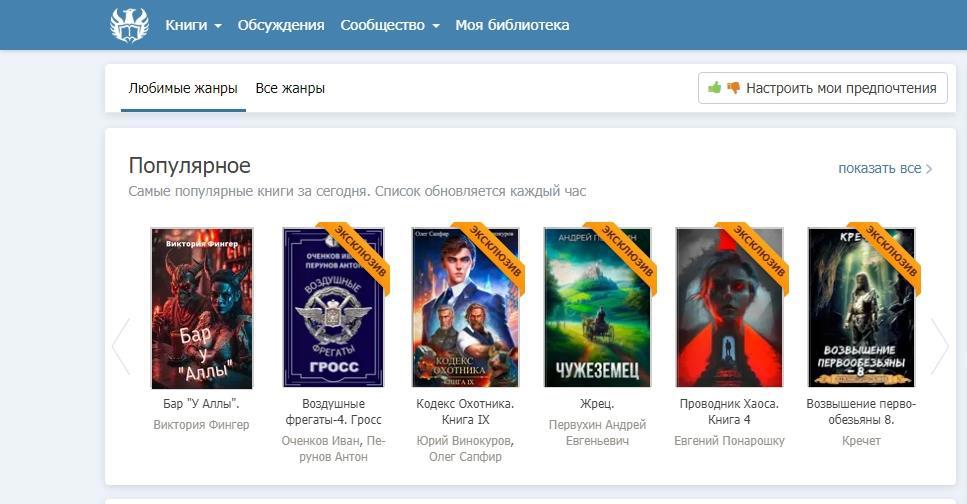The height and width of the screenshot is (504, 967).
Task: Expand the Сообщество dropdown menu
Action: 390,25
